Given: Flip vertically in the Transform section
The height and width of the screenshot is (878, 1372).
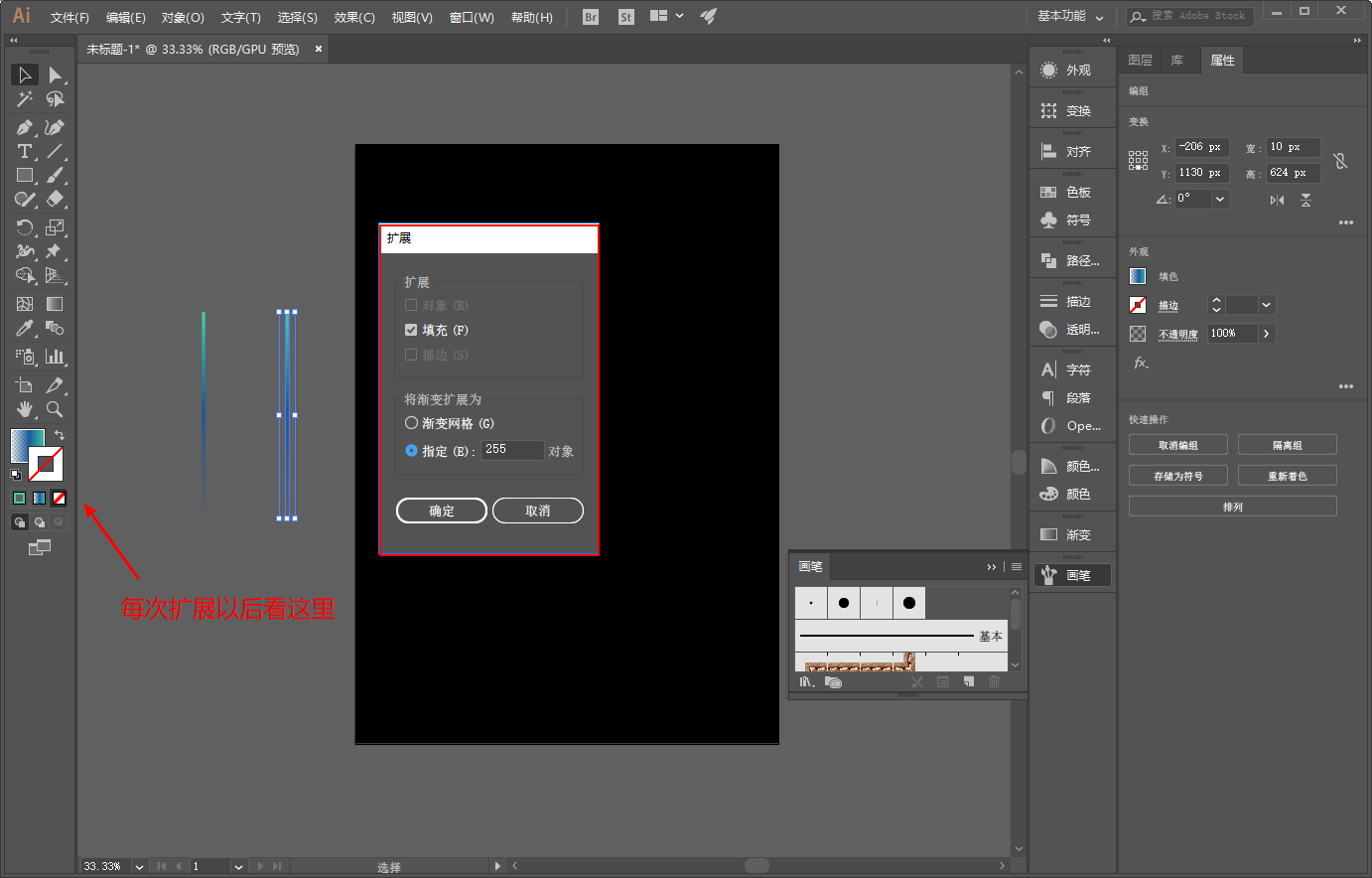Looking at the screenshot, I should click(x=1306, y=200).
